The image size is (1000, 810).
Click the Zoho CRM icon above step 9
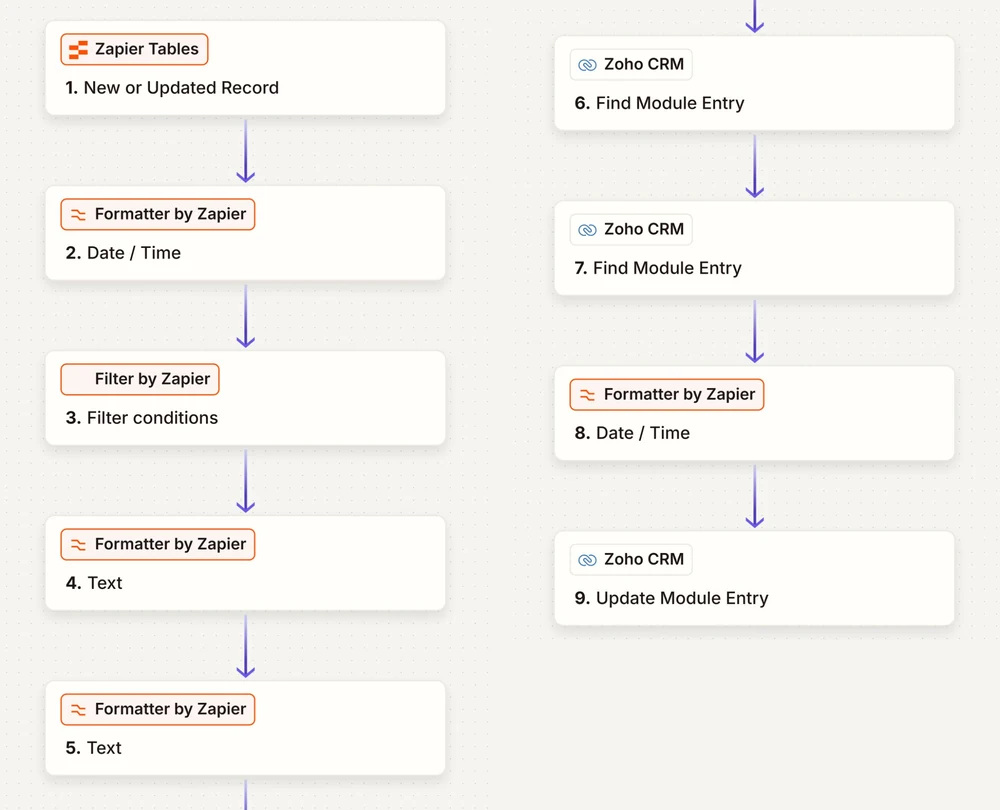tap(587, 560)
